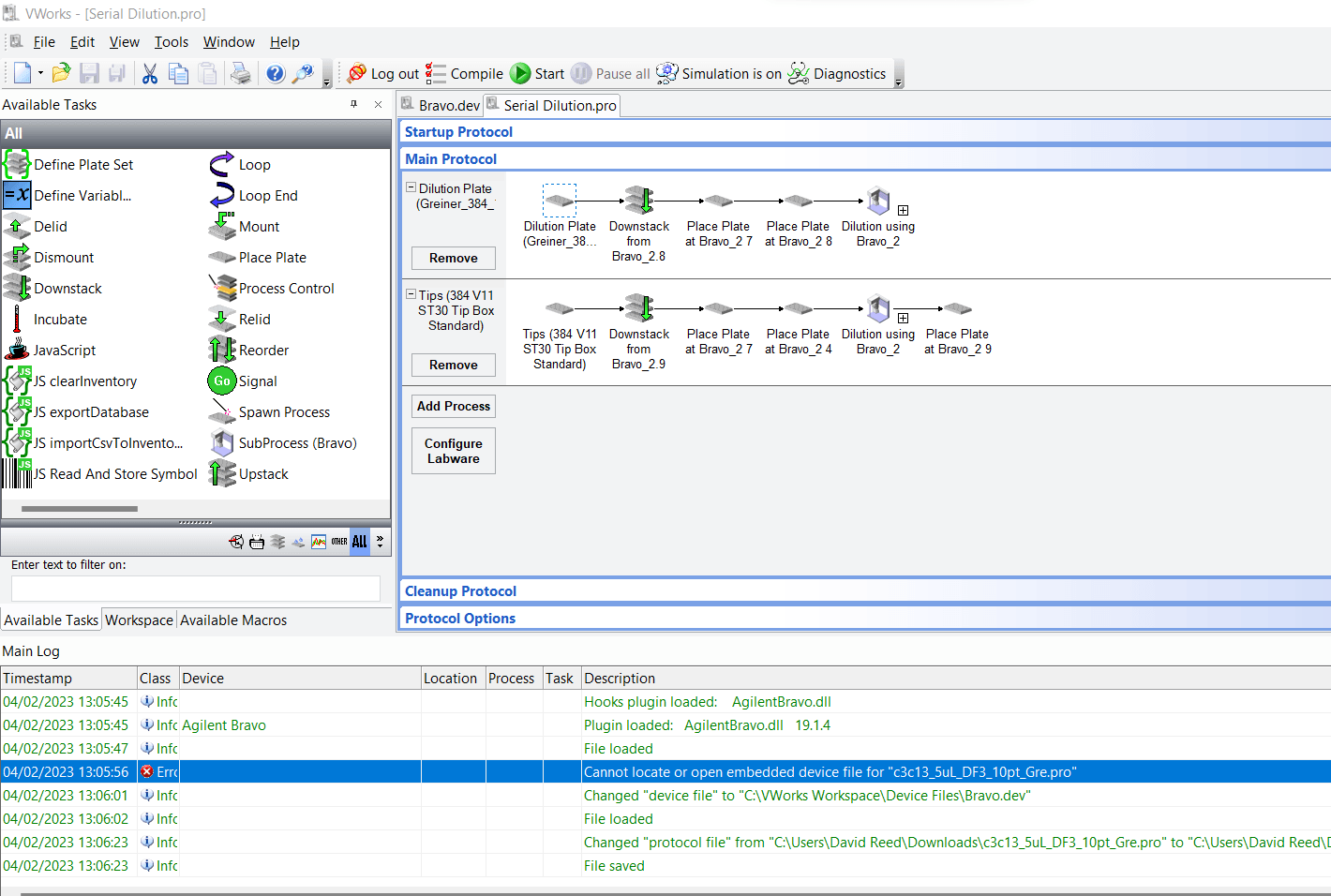Select the JS Read And Store Symbol task

coord(101,474)
